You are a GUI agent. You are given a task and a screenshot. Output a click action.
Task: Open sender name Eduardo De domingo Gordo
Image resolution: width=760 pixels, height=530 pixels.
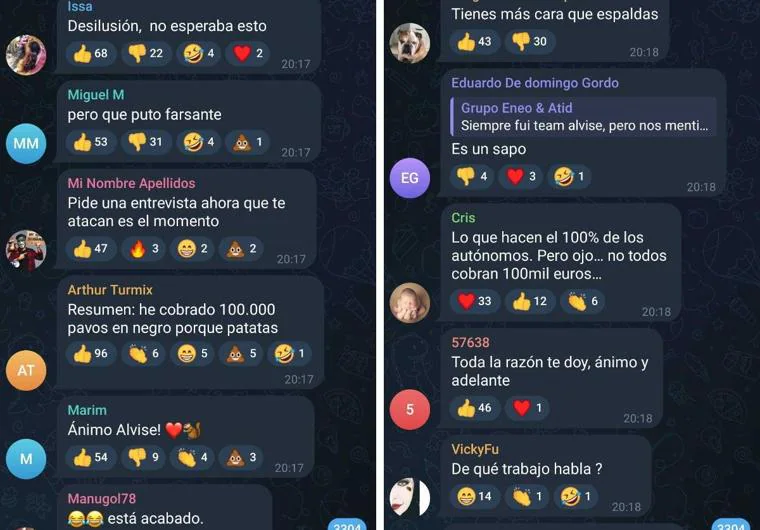535,83
